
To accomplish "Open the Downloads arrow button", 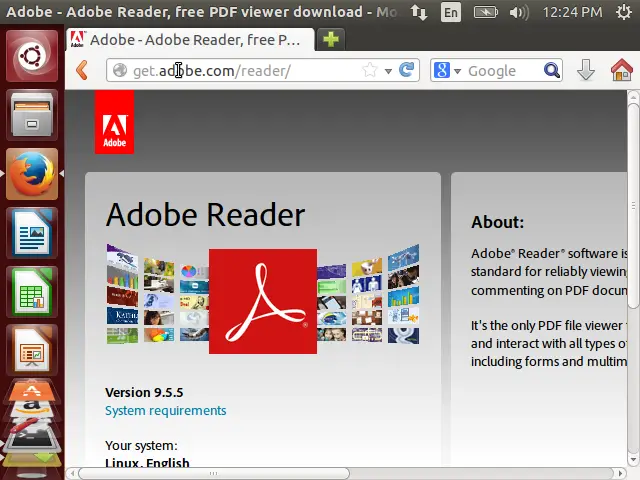I will point(586,70).
